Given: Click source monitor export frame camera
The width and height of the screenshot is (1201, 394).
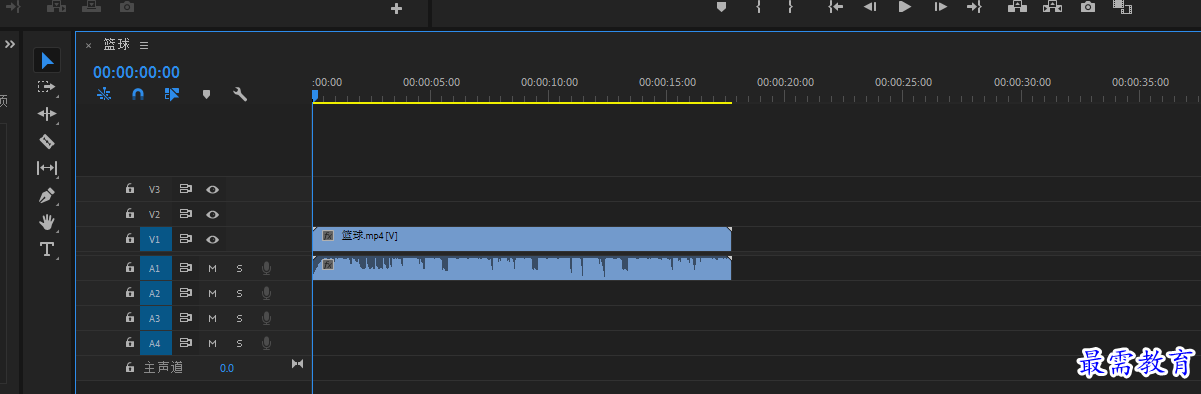Looking at the screenshot, I should (x=127, y=7).
